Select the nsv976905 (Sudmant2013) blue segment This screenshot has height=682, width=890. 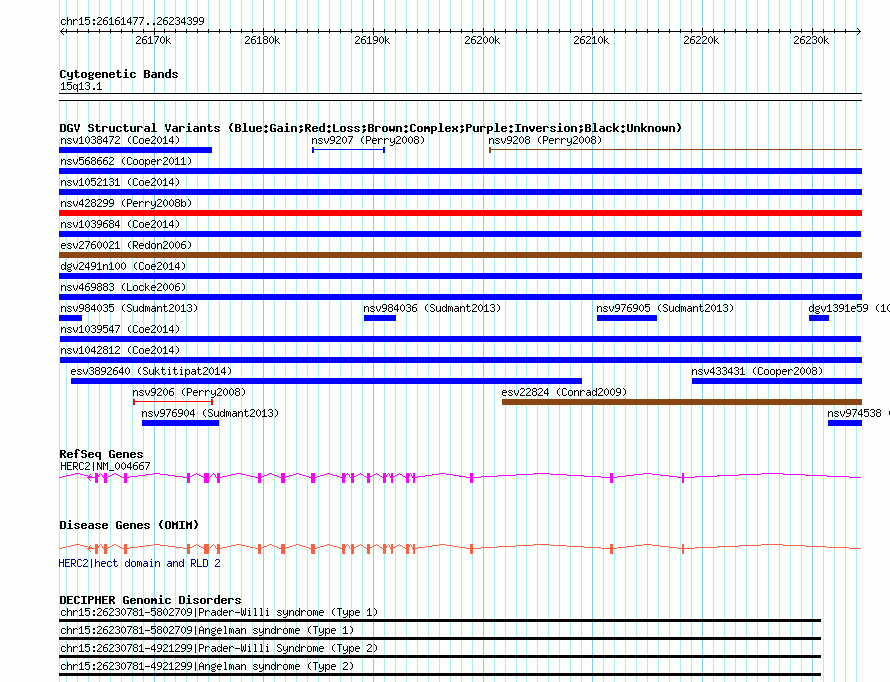click(x=626, y=318)
